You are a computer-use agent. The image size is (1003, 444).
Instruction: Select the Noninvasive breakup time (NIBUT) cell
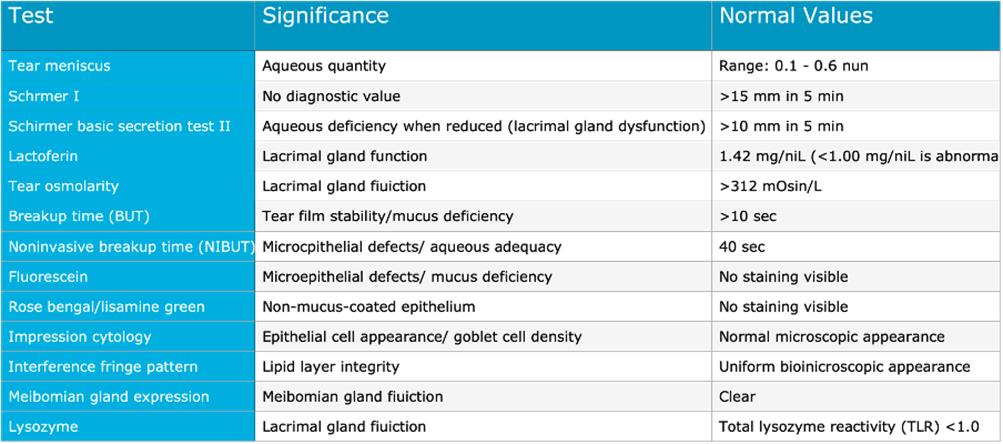(128, 246)
